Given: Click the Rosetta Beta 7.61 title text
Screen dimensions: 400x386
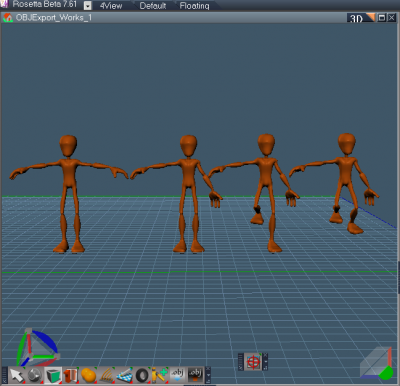Looking at the screenshot, I should point(45,4).
